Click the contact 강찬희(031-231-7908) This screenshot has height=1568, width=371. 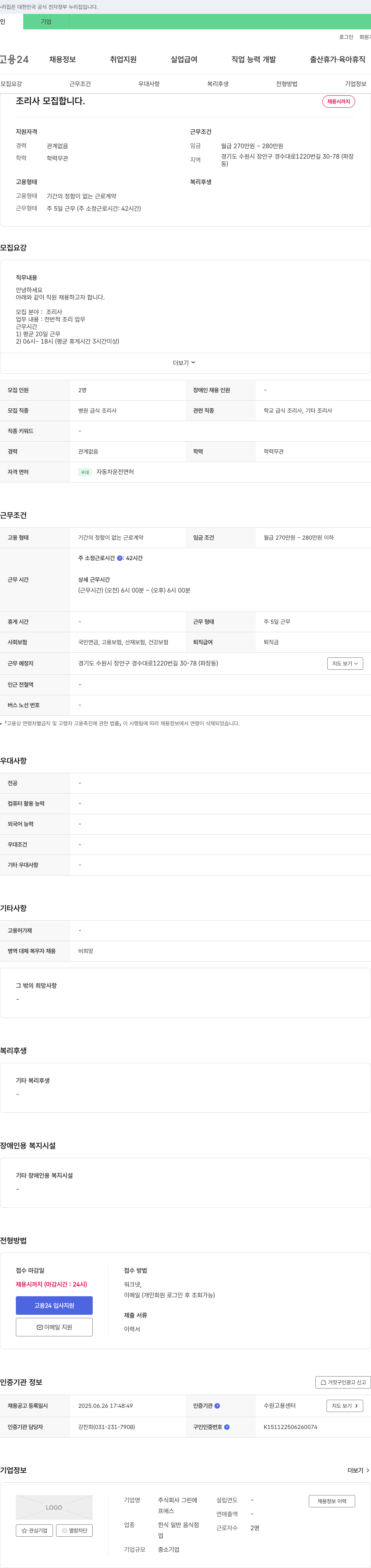click(x=107, y=1427)
